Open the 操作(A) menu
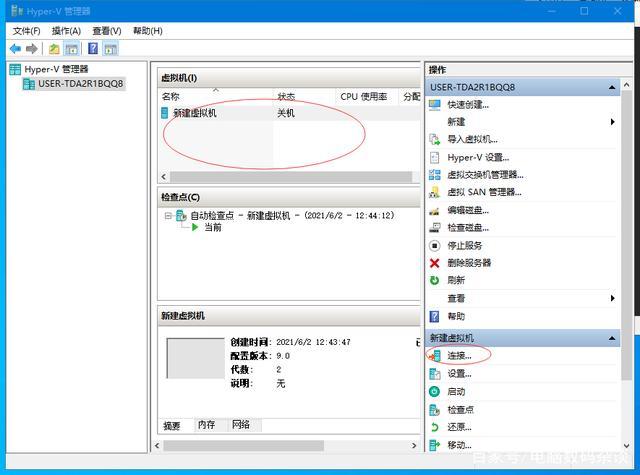The image size is (640, 475). (x=66, y=31)
